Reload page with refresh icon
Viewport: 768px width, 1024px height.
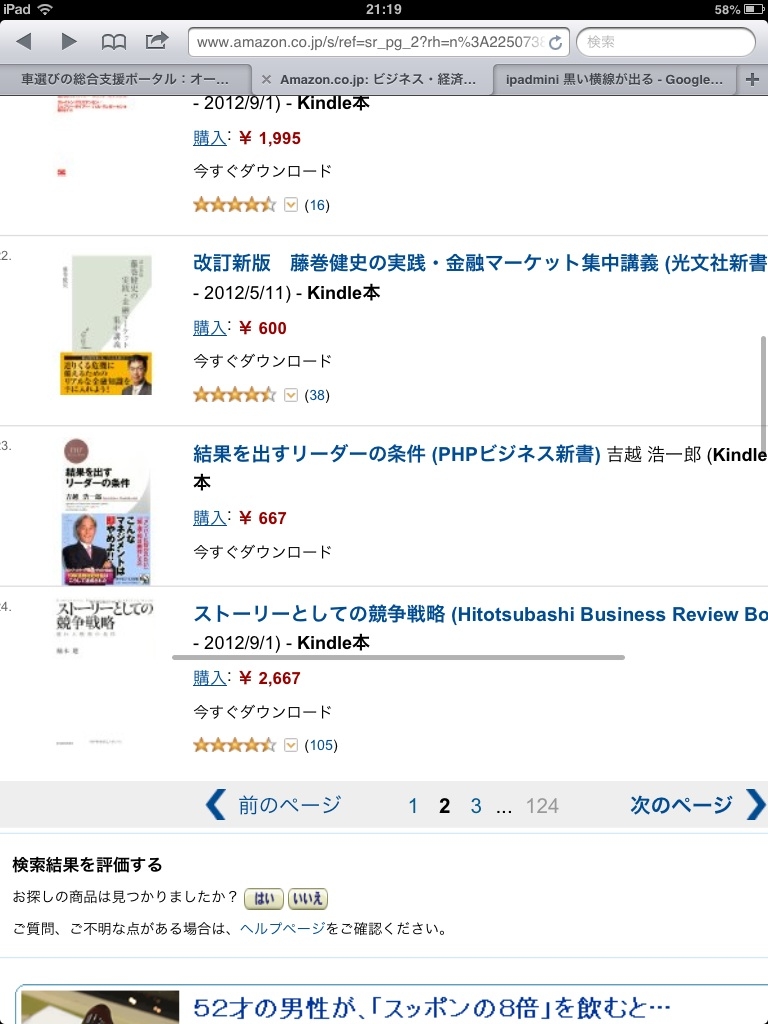[556, 43]
